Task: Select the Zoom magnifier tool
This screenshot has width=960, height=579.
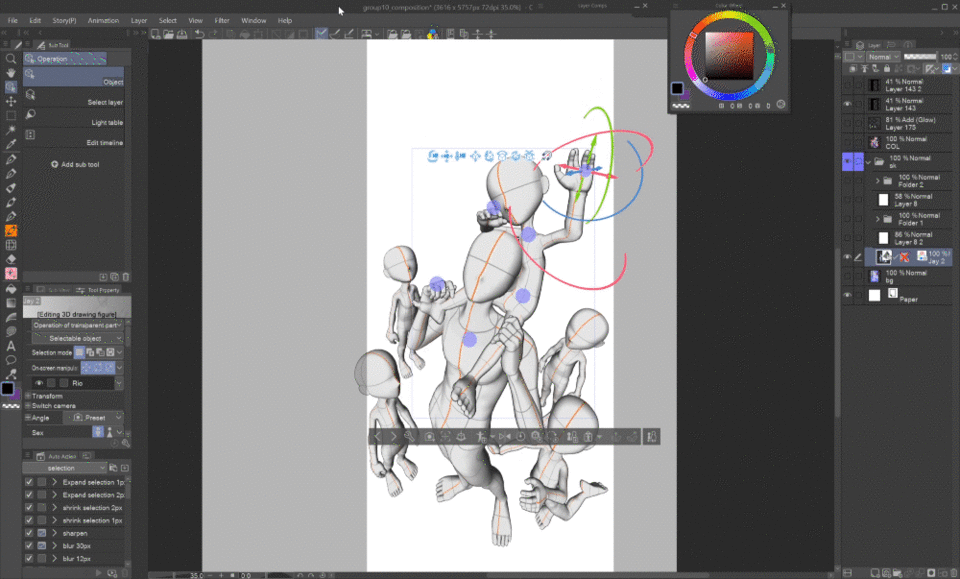Action: click(10, 59)
